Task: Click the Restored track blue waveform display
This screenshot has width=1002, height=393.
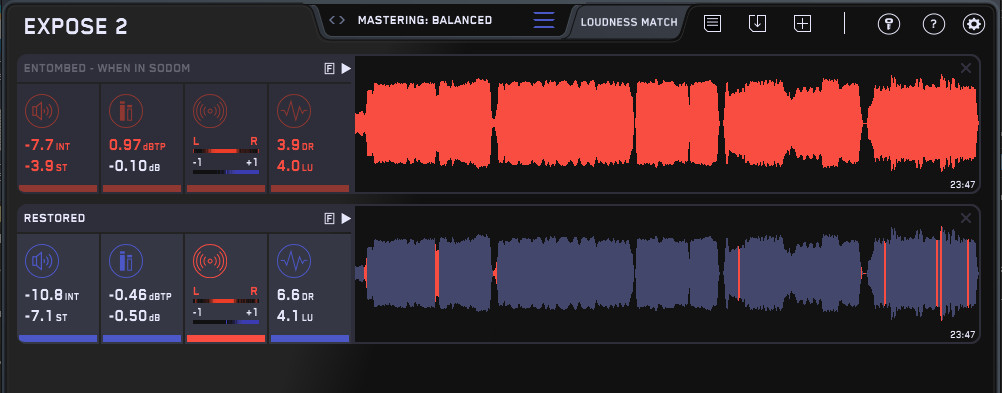Action: pos(667,273)
